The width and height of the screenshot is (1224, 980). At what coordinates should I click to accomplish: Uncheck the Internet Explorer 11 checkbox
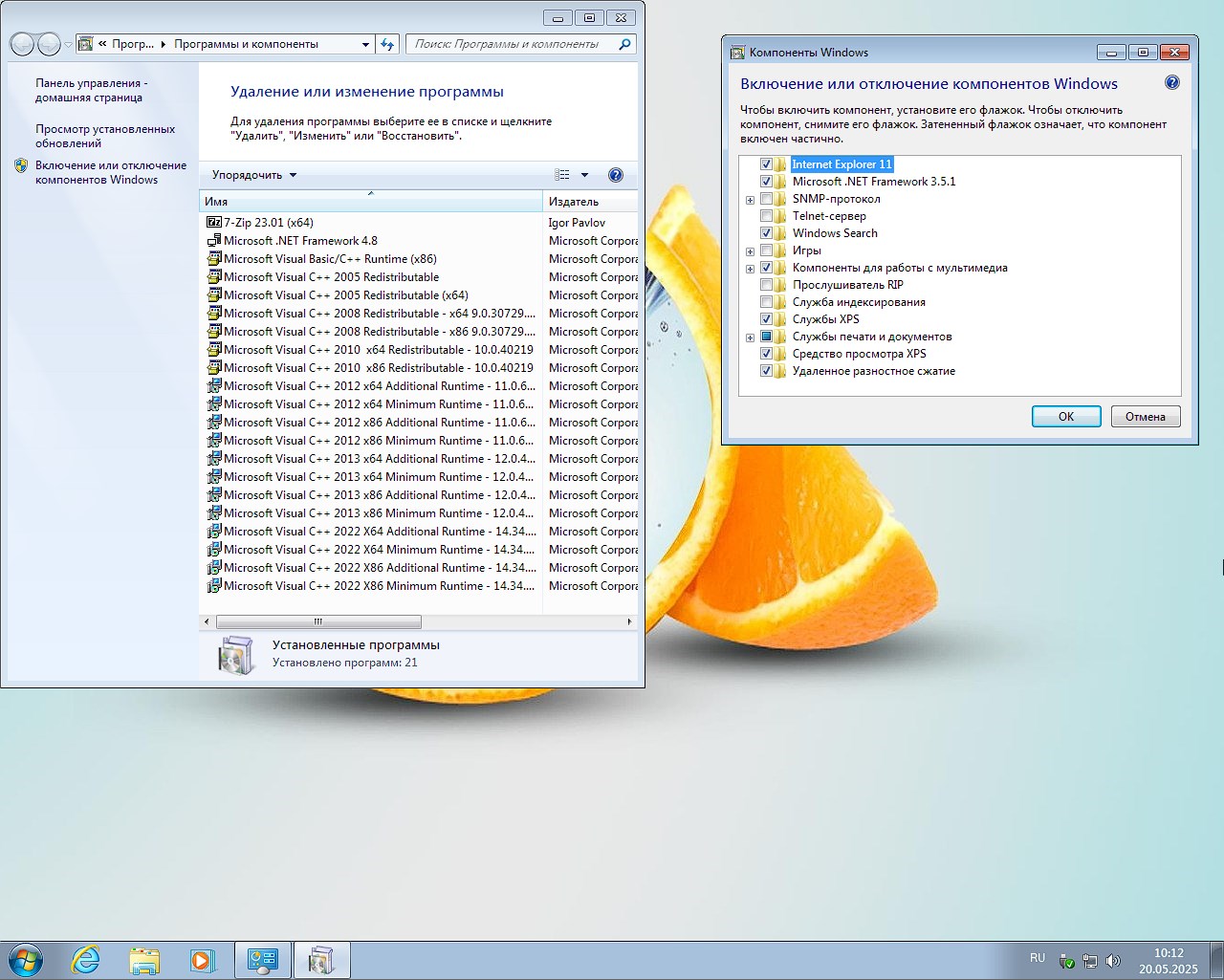(x=766, y=164)
